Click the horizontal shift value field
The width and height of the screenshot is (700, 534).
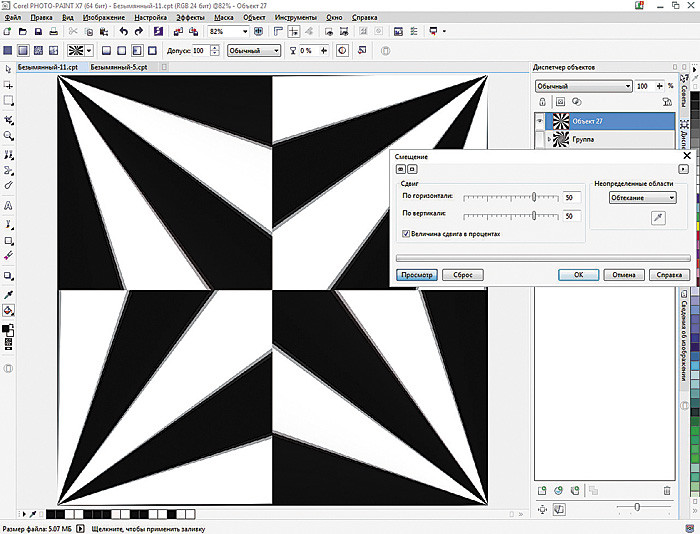[572, 197]
